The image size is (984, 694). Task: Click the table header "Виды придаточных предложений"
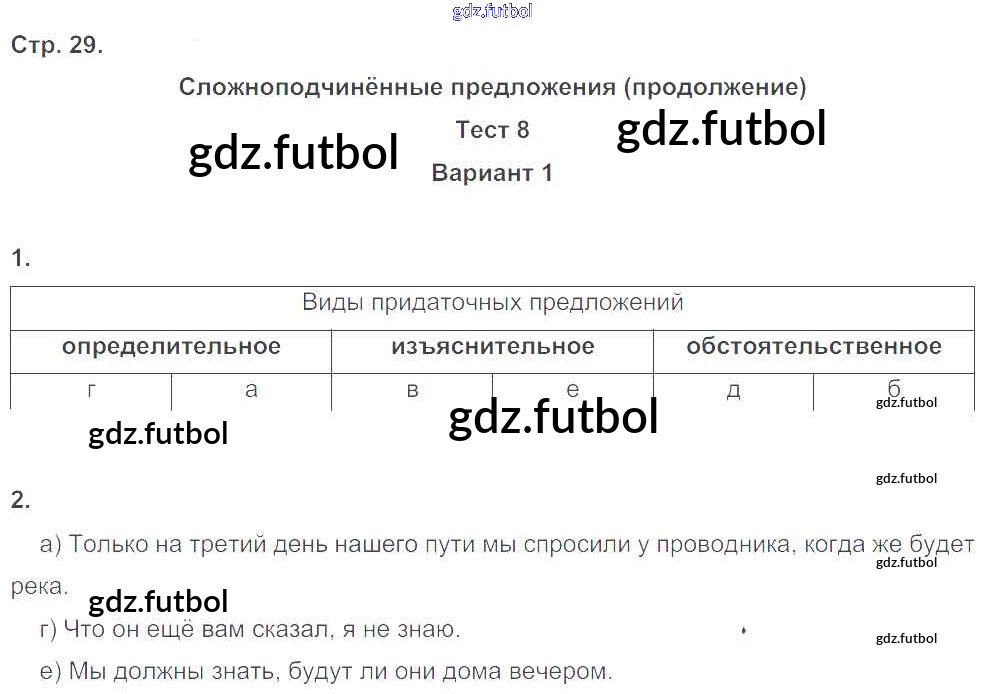(x=492, y=303)
